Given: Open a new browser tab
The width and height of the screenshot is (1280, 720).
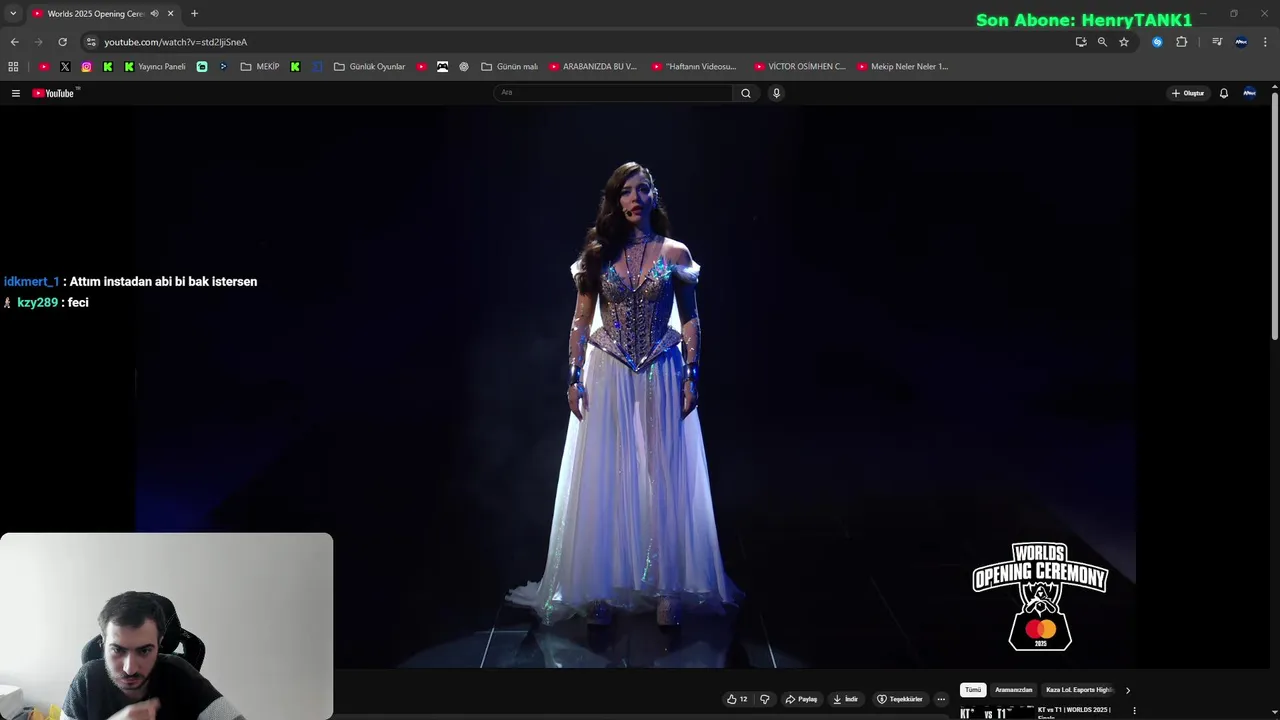Looking at the screenshot, I should [x=194, y=14].
